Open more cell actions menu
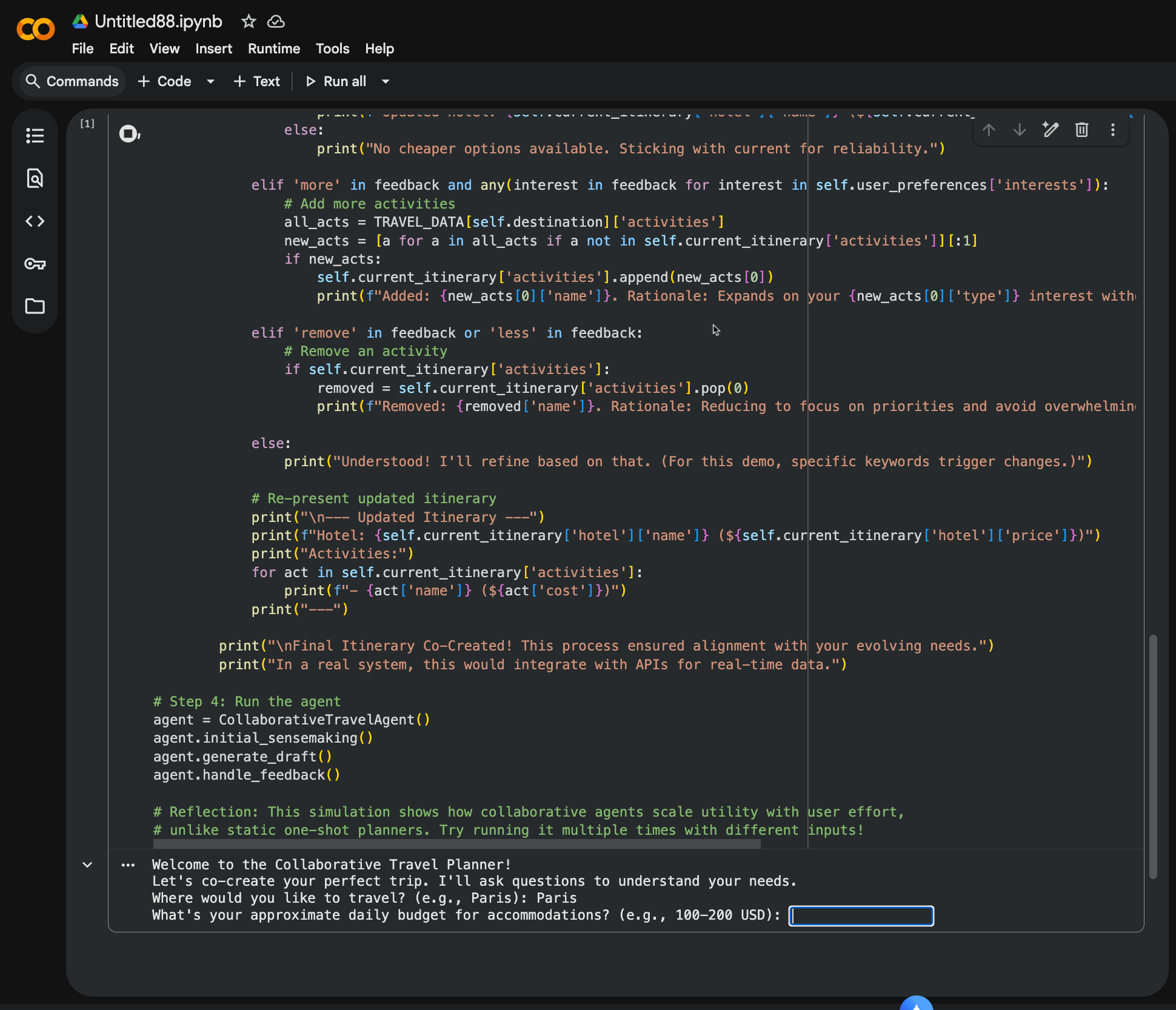The width and height of the screenshot is (1176, 1010). click(1112, 130)
